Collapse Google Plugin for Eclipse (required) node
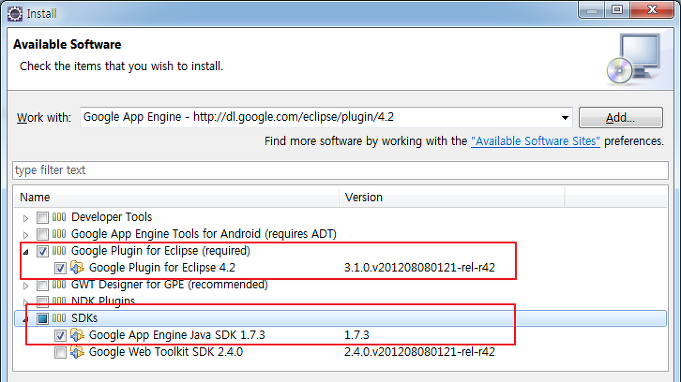The height and width of the screenshot is (382, 681). 26,252
